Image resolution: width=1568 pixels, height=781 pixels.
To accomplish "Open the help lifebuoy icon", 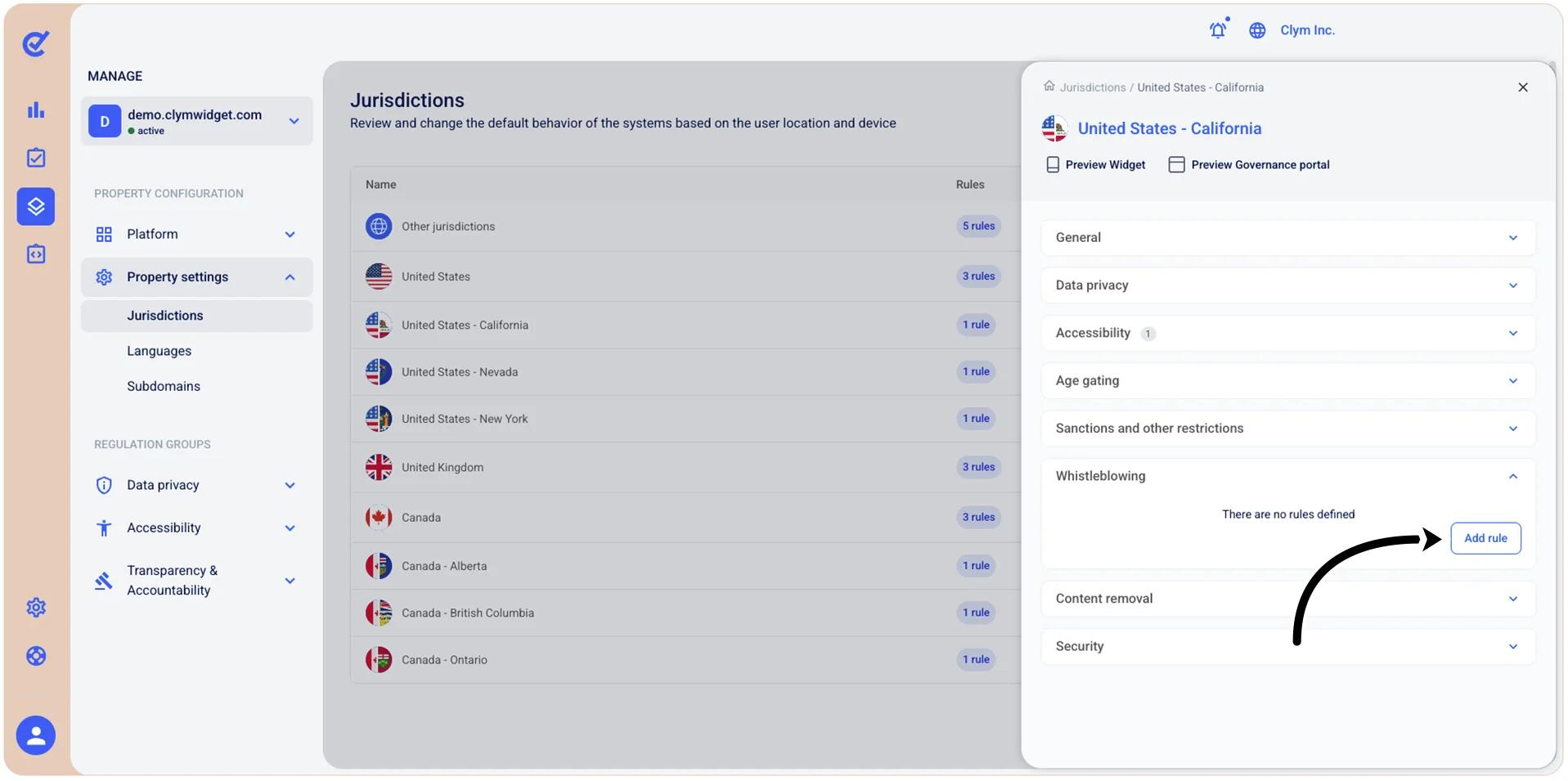I will click(x=36, y=656).
